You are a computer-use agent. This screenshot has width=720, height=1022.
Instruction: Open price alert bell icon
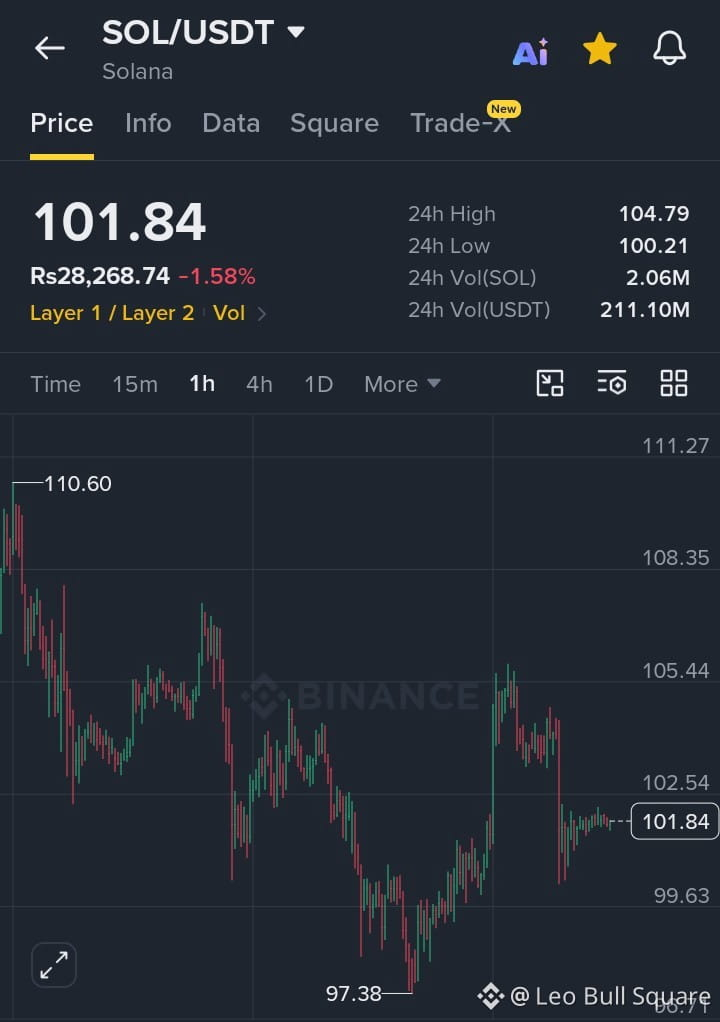pyautogui.click(x=670, y=48)
